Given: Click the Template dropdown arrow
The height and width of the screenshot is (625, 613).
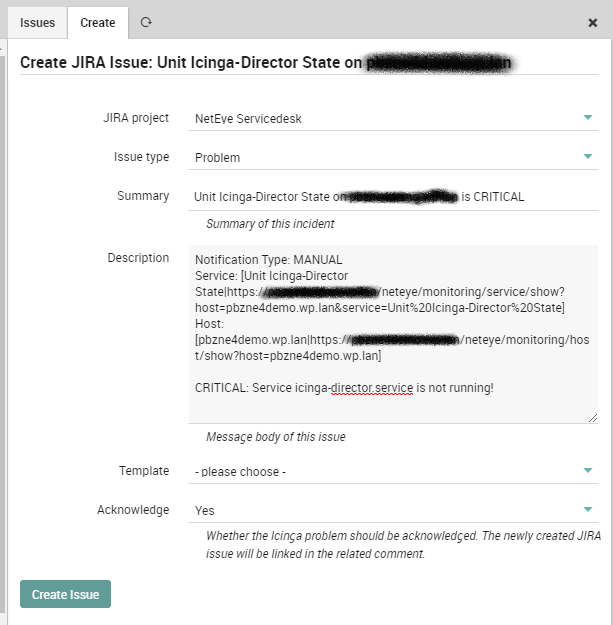Looking at the screenshot, I should [x=588, y=470].
